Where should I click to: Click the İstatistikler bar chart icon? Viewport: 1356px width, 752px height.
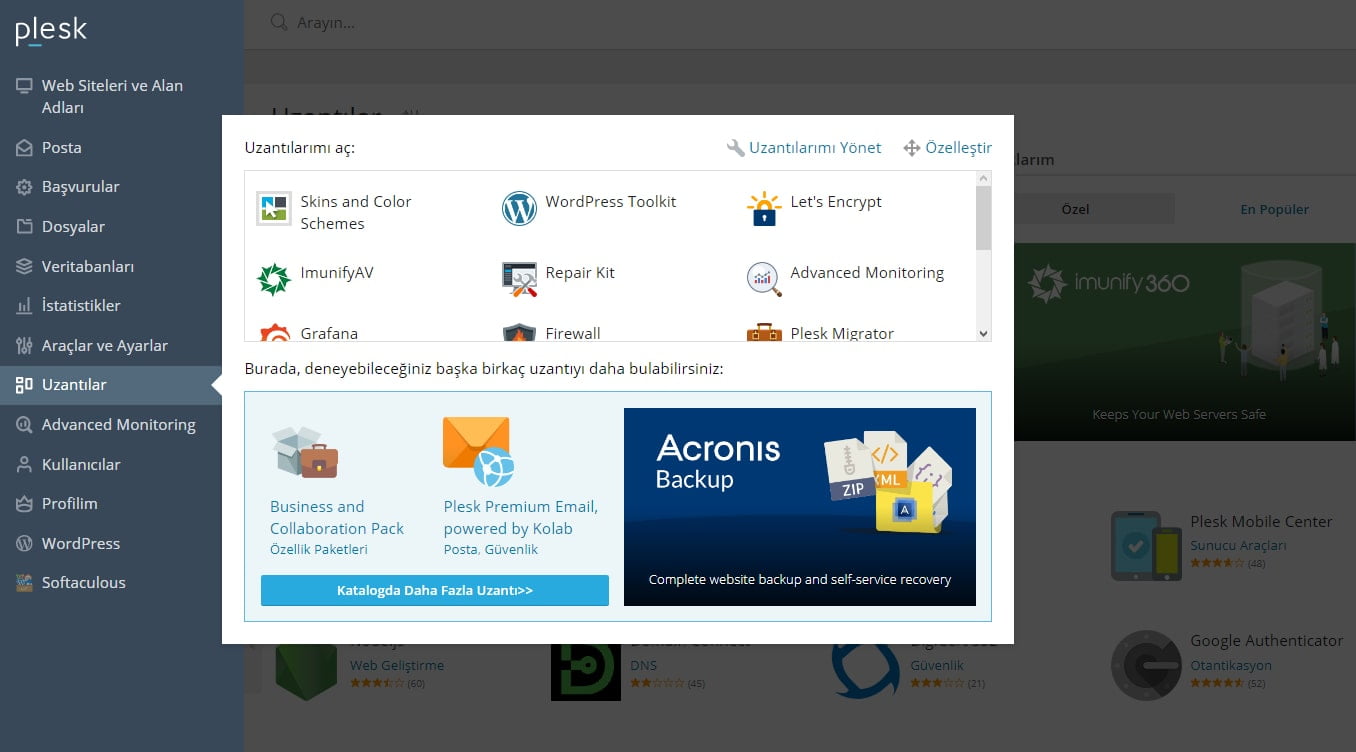pyautogui.click(x=24, y=306)
